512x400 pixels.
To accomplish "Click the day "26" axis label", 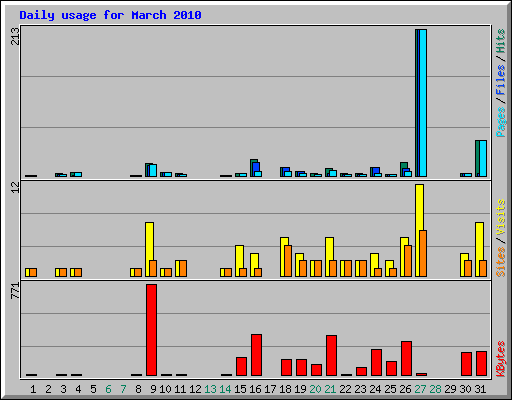I will 405,389.
